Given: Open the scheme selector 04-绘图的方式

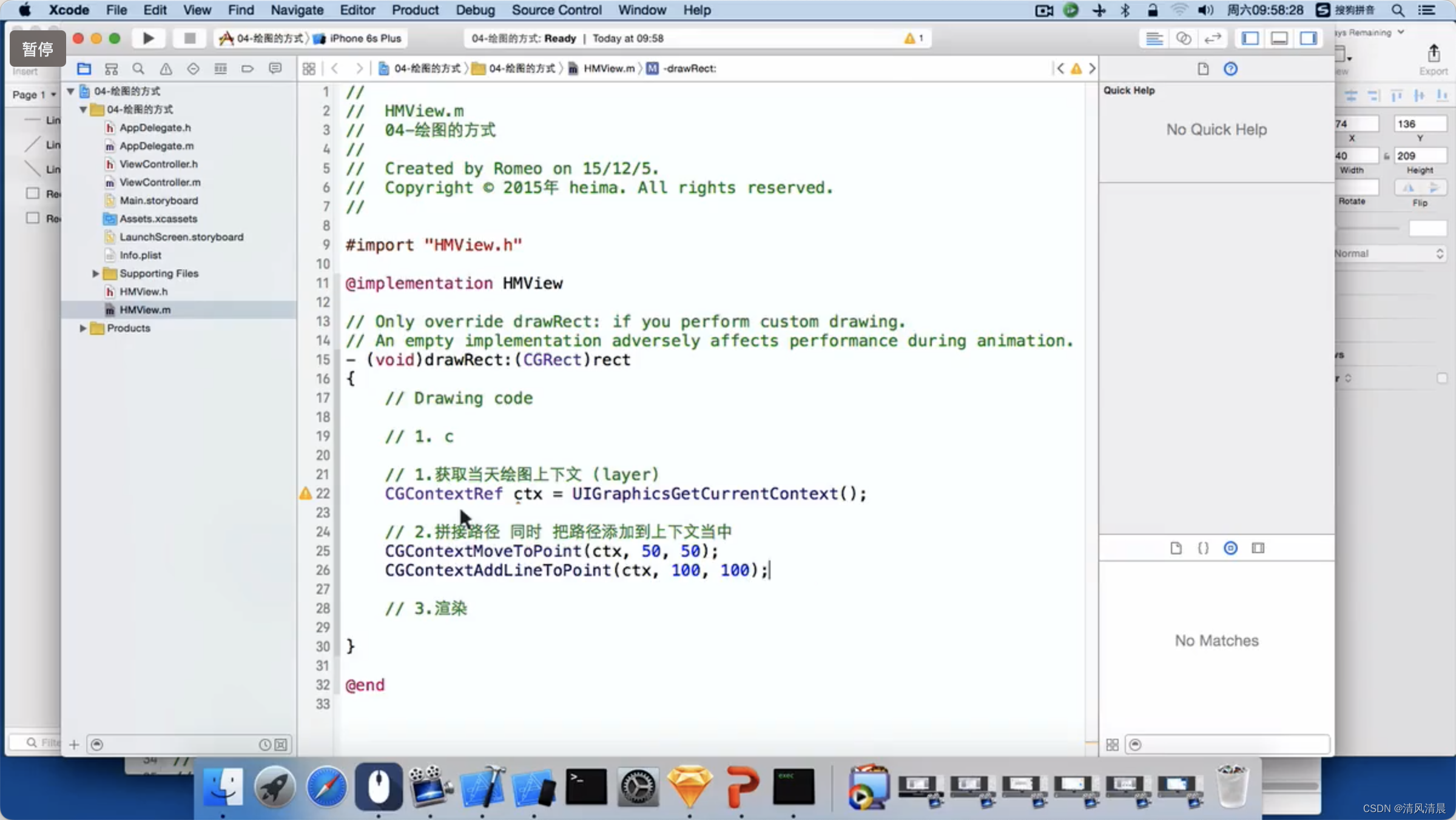Looking at the screenshot, I should 262,38.
